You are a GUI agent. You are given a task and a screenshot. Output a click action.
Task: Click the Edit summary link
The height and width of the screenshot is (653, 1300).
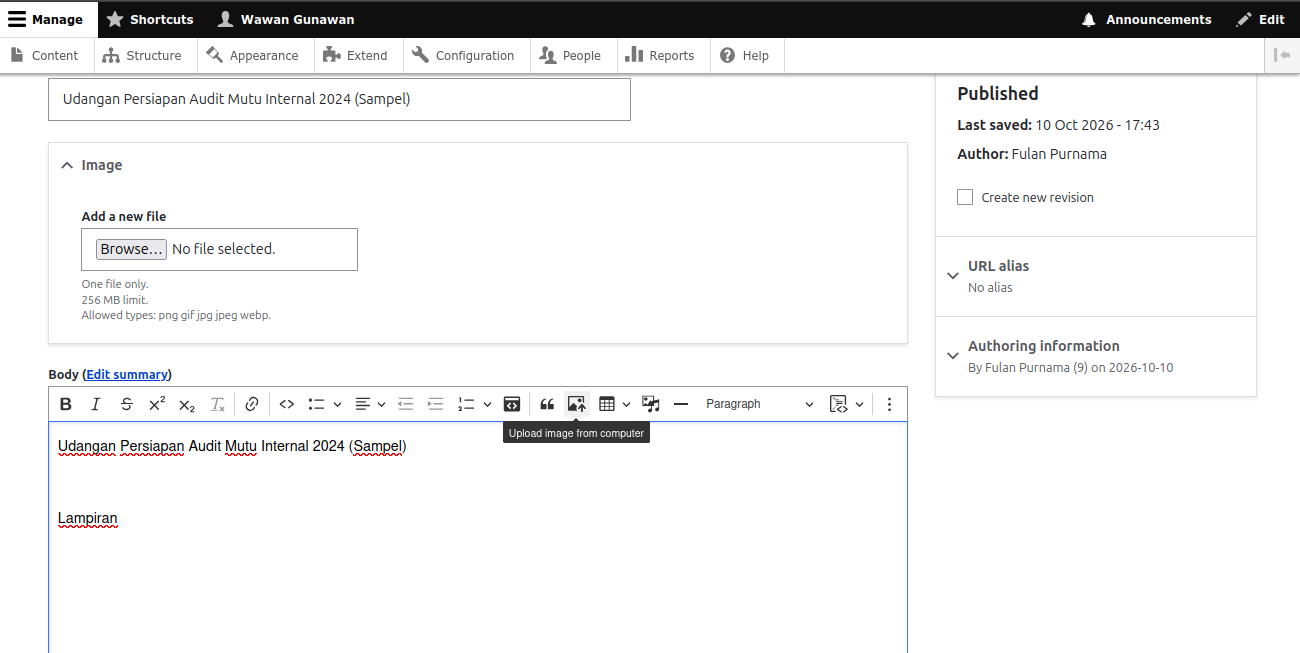[x=127, y=374]
